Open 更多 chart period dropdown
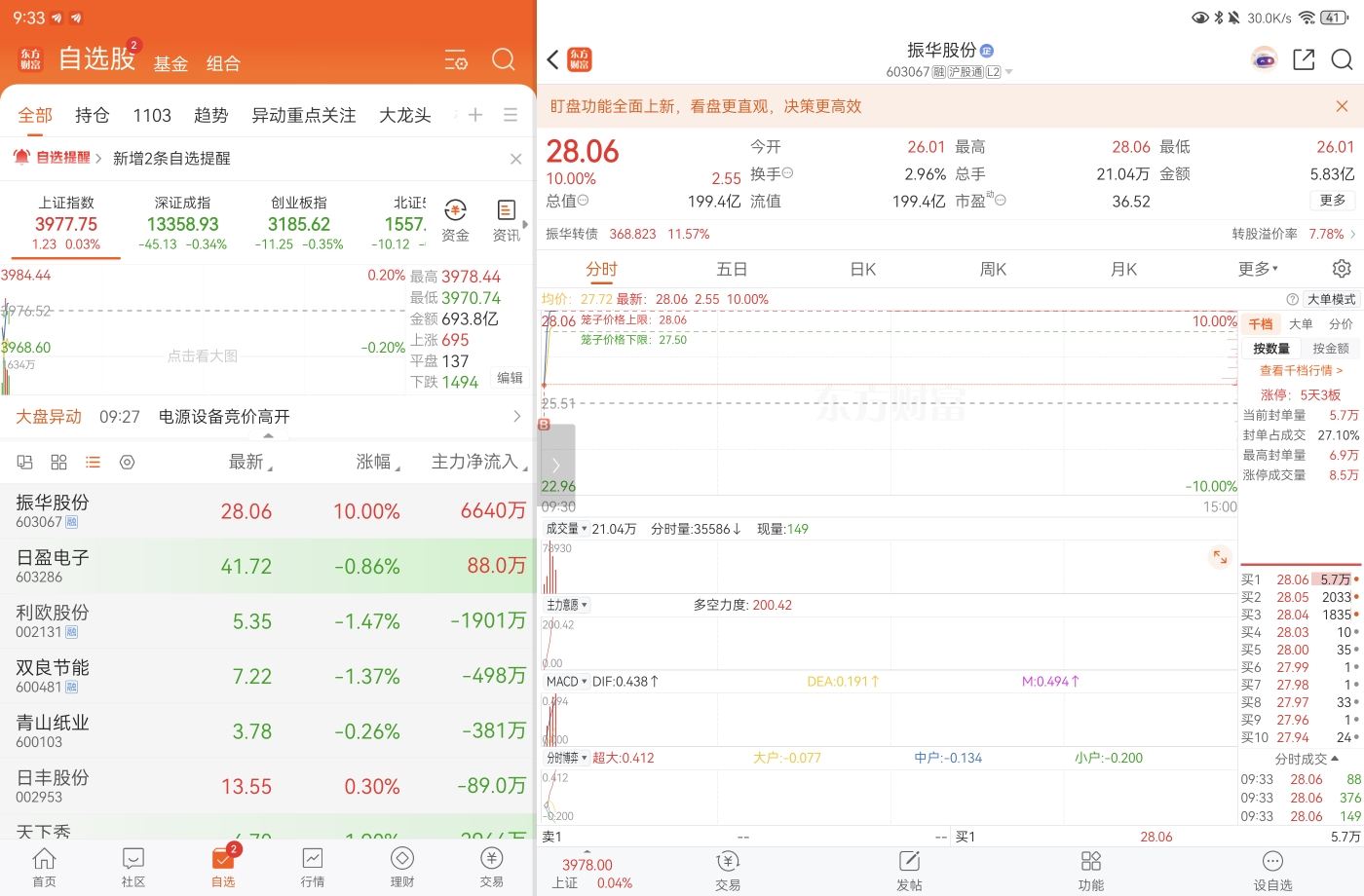The height and width of the screenshot is (896, 1364). (x=1258, y=269)
